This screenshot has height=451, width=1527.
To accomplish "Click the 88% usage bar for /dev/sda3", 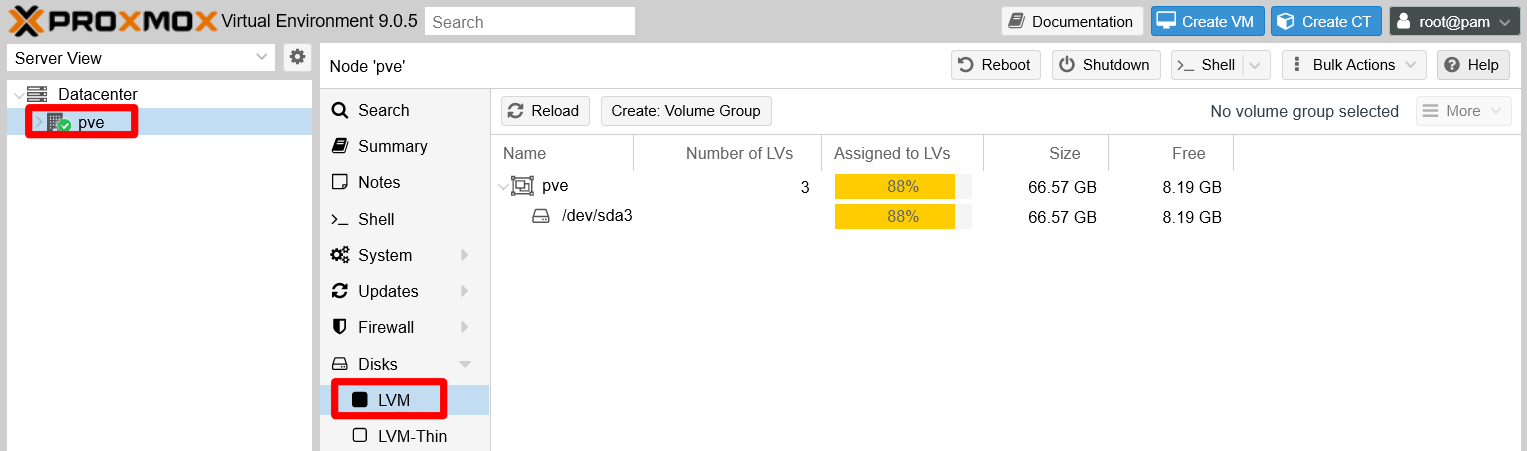I will coord(903,217).
